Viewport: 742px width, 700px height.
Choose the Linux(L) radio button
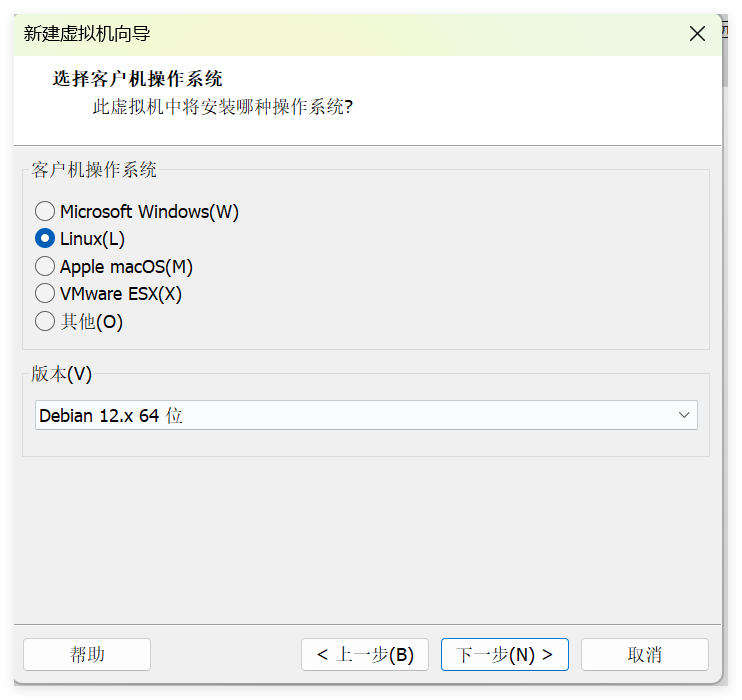click(x=45, y=239)
